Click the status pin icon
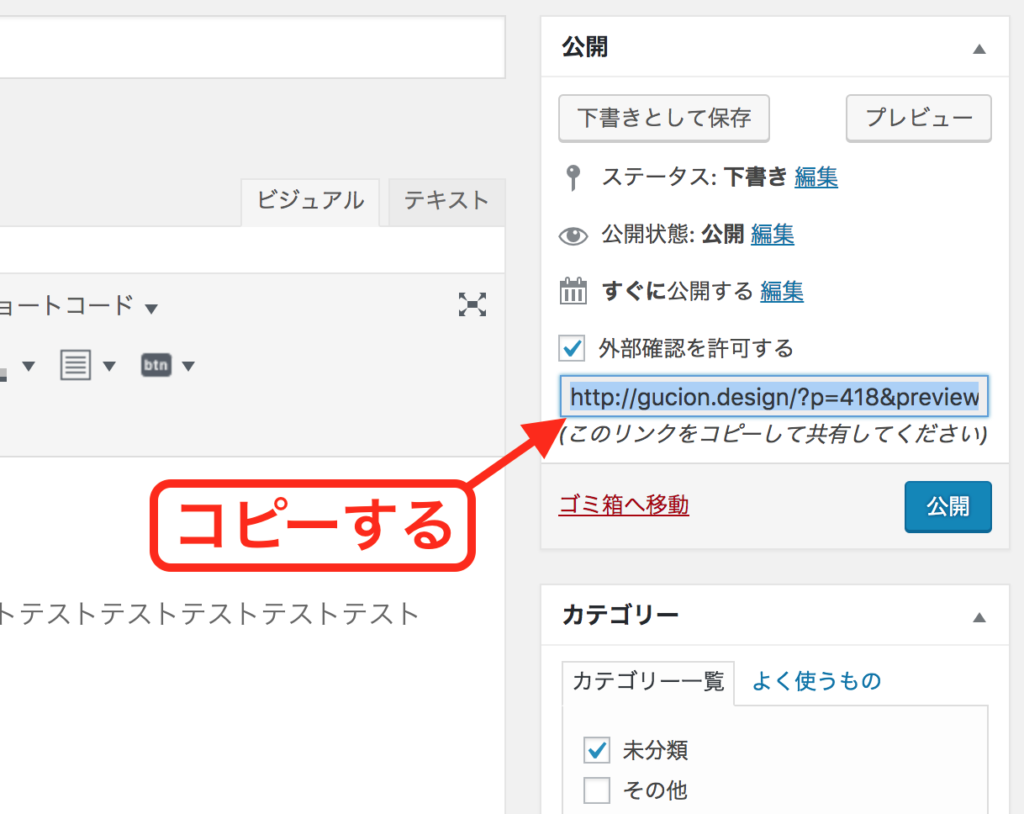Viewport: 1024px width, 814px height. pyautogui.click(x=572, y=178)
